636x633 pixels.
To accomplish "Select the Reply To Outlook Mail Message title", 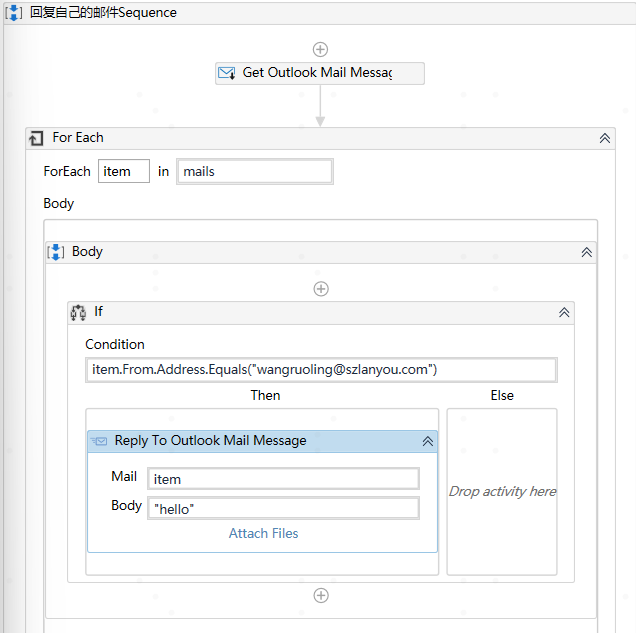I will point(211,440).
